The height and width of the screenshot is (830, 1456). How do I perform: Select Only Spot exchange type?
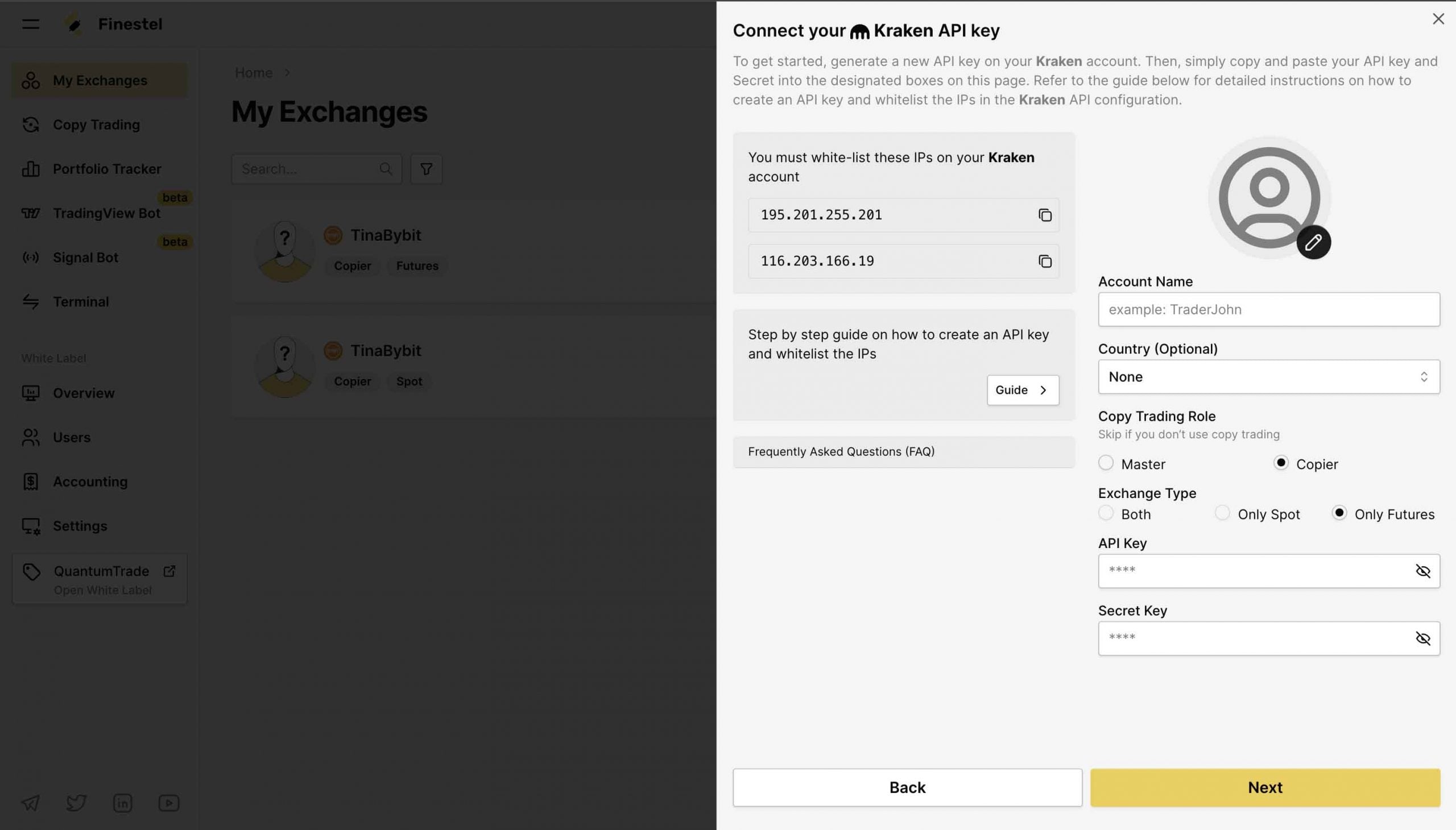coord(1222,513)
